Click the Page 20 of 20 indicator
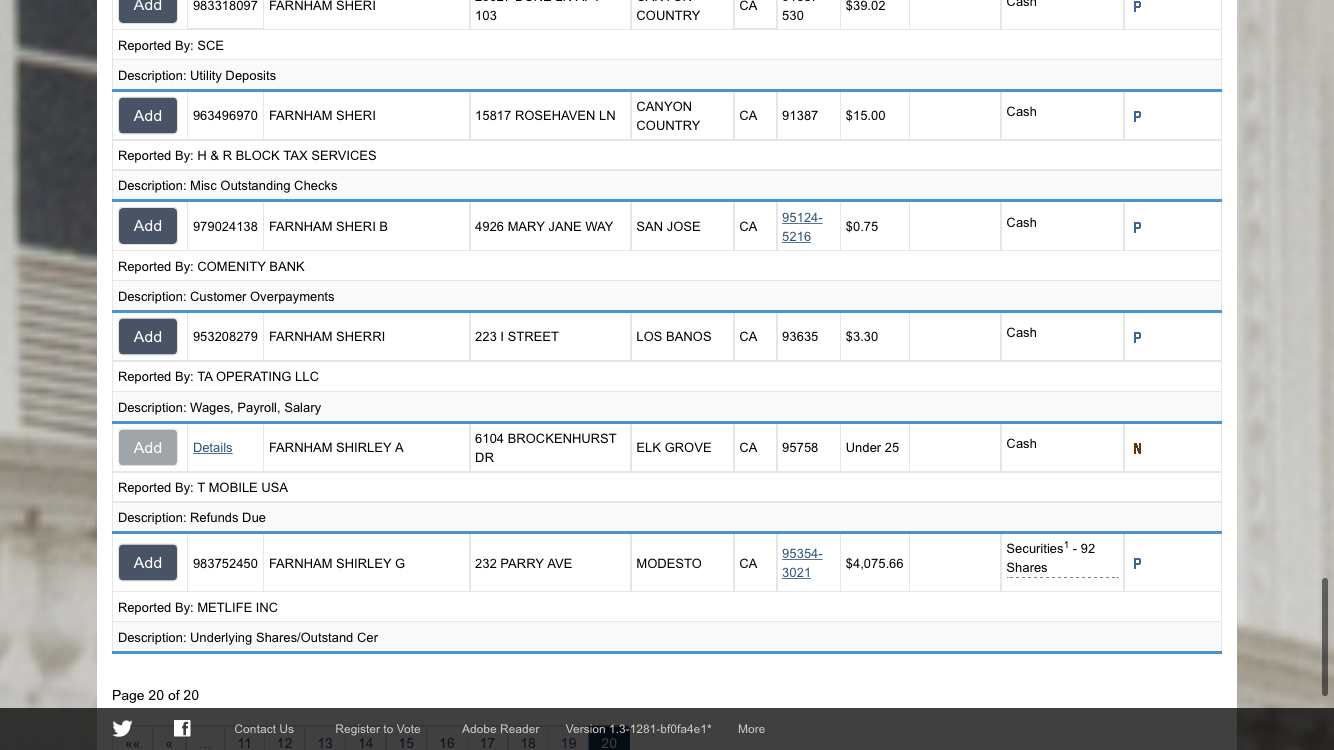This screenshot has height=750, width=1334. [x=155, y=696]
